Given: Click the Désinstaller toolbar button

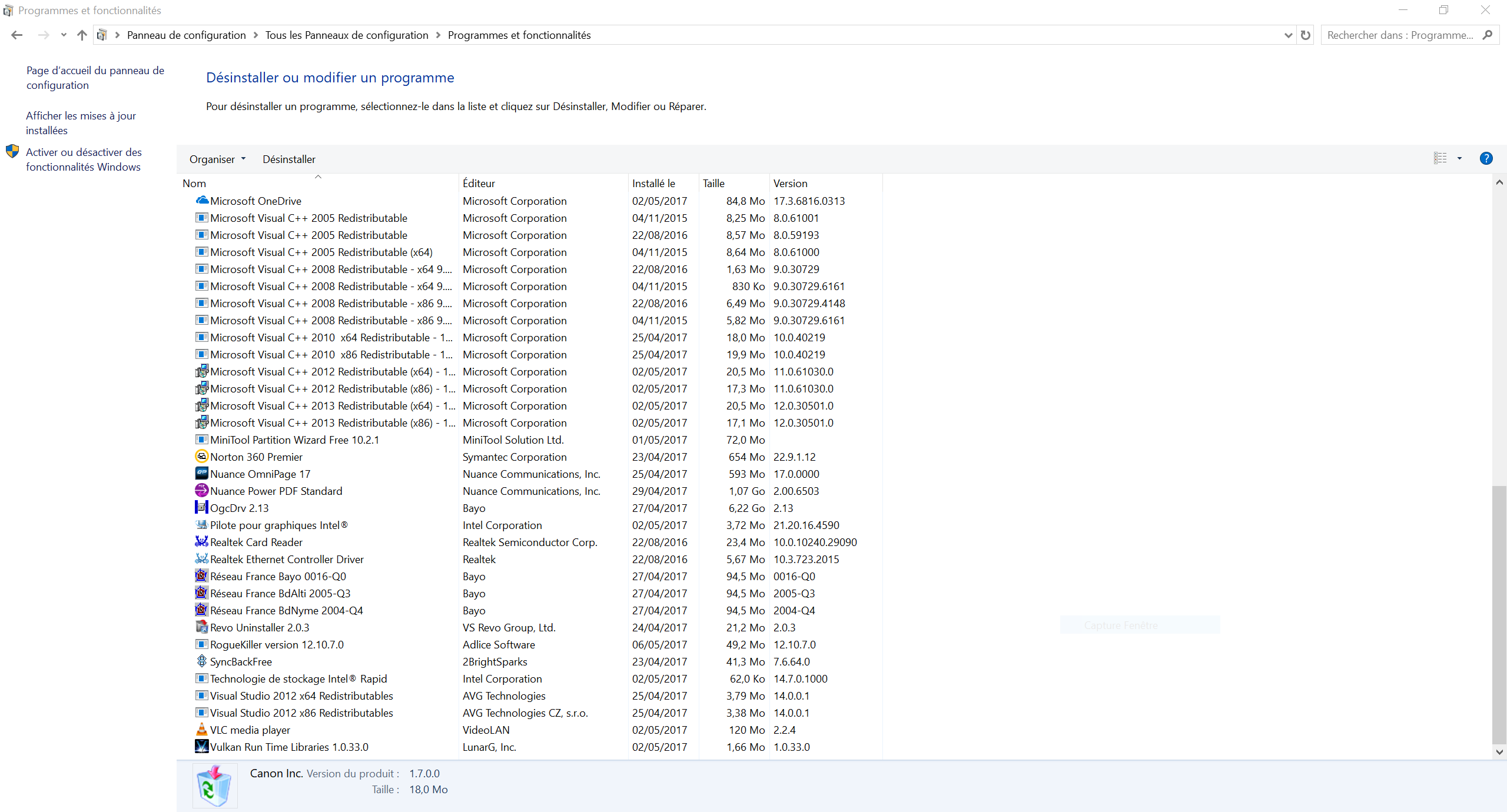Looking at the screenshot, I should click(x=289, y=159).
